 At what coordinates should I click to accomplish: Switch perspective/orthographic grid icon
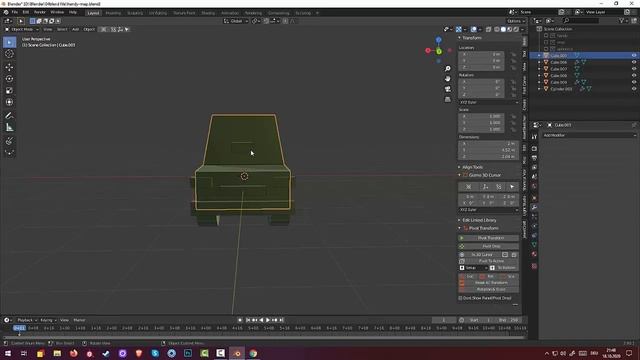coord(448,99)
